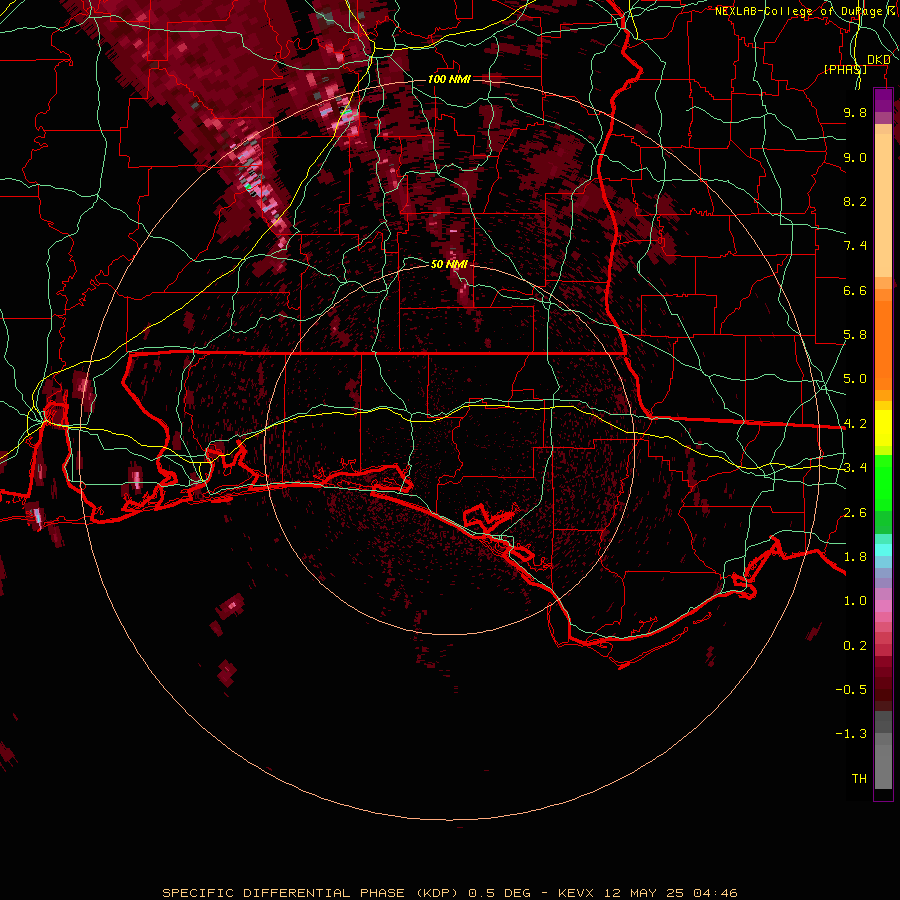Pick the cyan band on the color scale
The height and width of the screenshot is (900, 900).
pyautogui.click(x=883, y=550)
